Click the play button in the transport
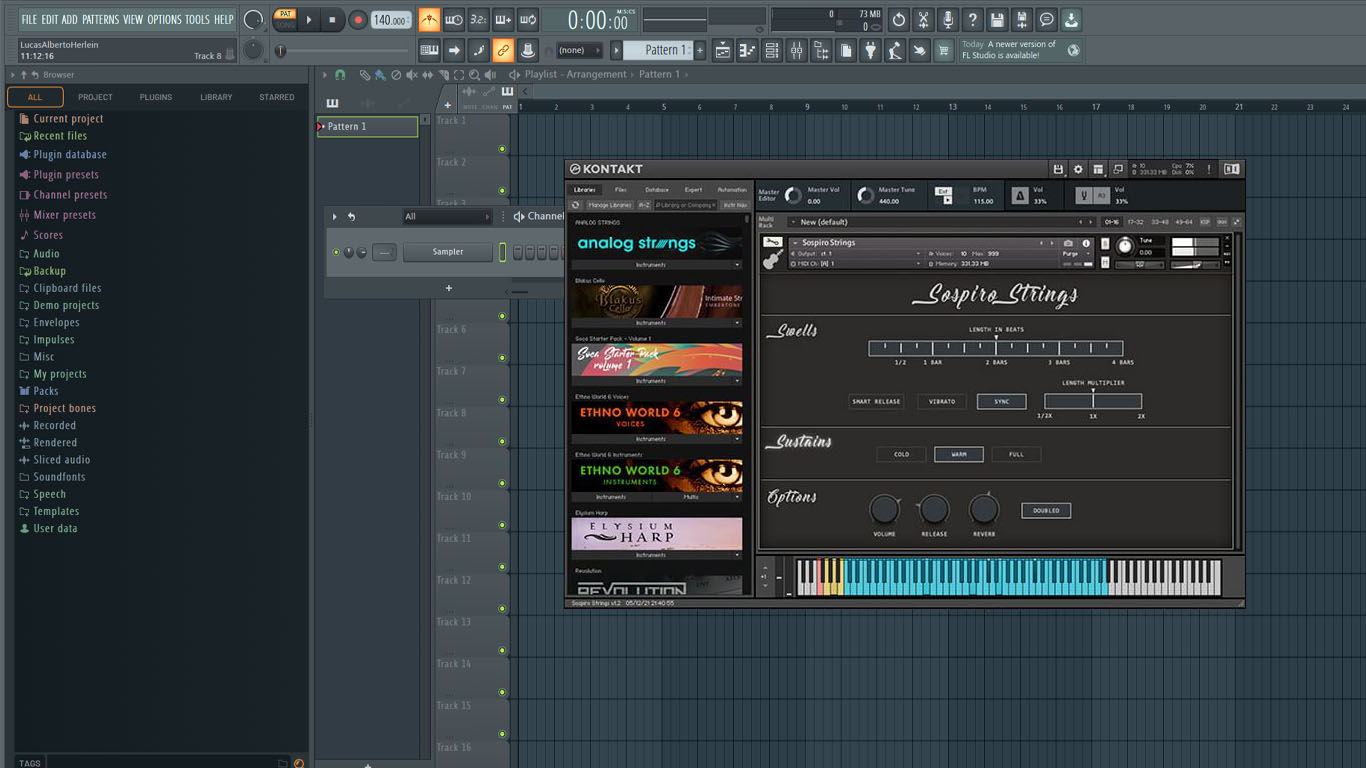This screenshot has height=768, width=1366. 309,19
